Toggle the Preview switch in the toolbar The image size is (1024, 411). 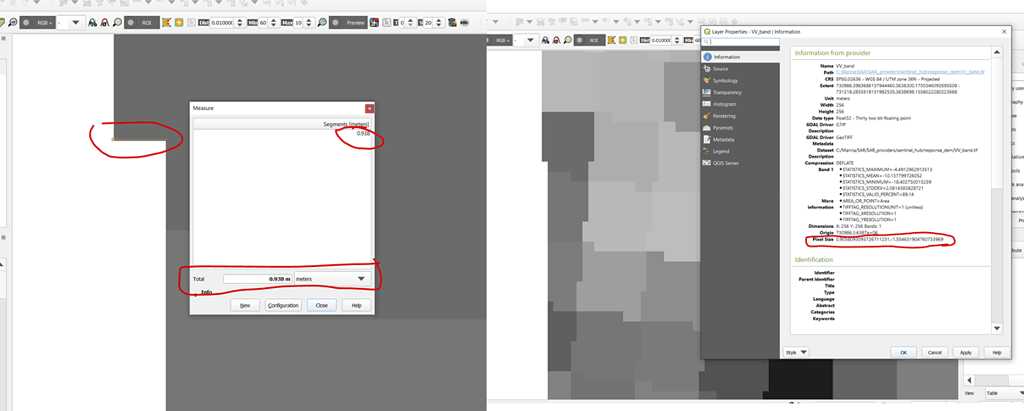[x=337, y=22]
